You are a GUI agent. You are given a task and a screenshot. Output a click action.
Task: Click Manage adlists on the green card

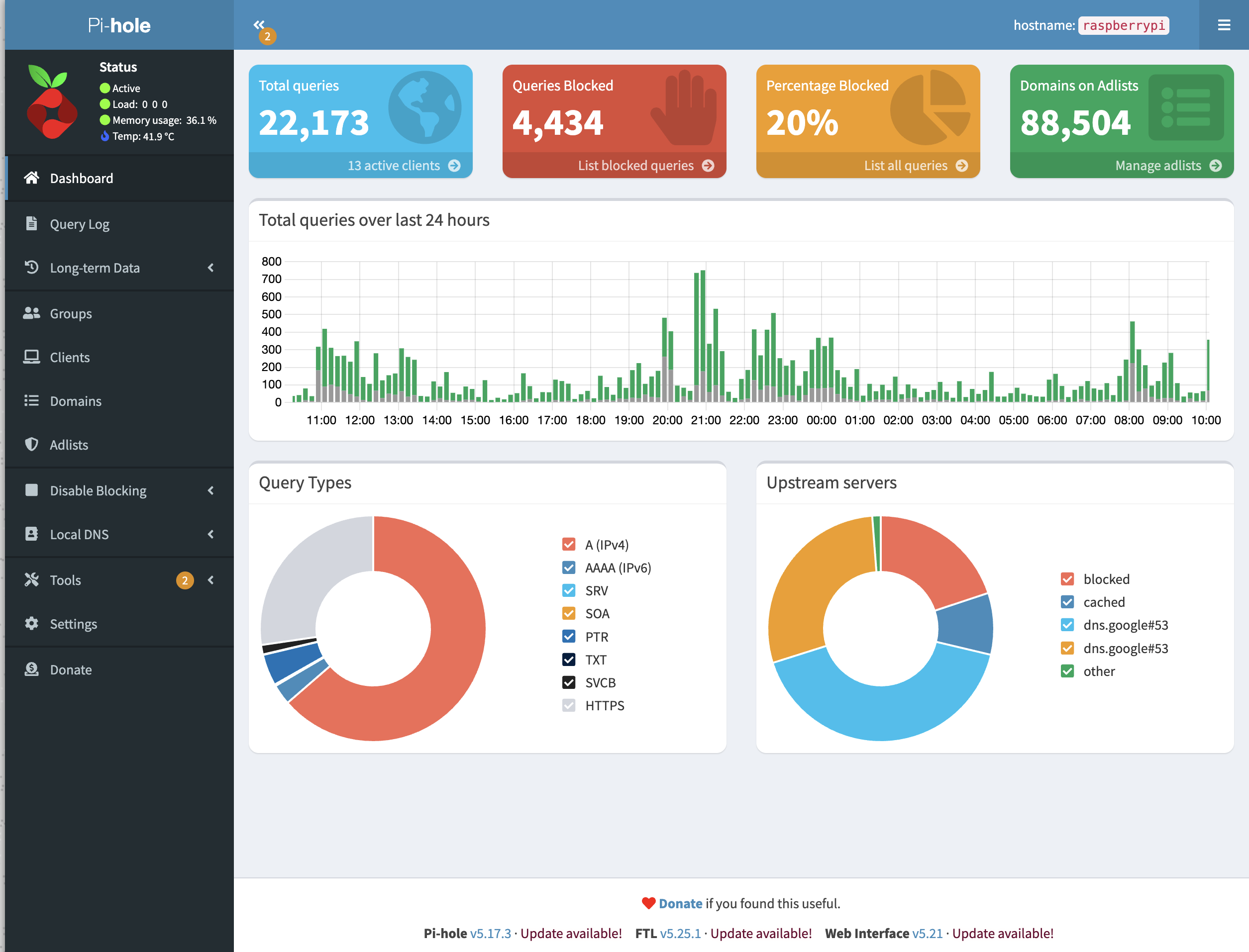click(x=1158, y=166)
